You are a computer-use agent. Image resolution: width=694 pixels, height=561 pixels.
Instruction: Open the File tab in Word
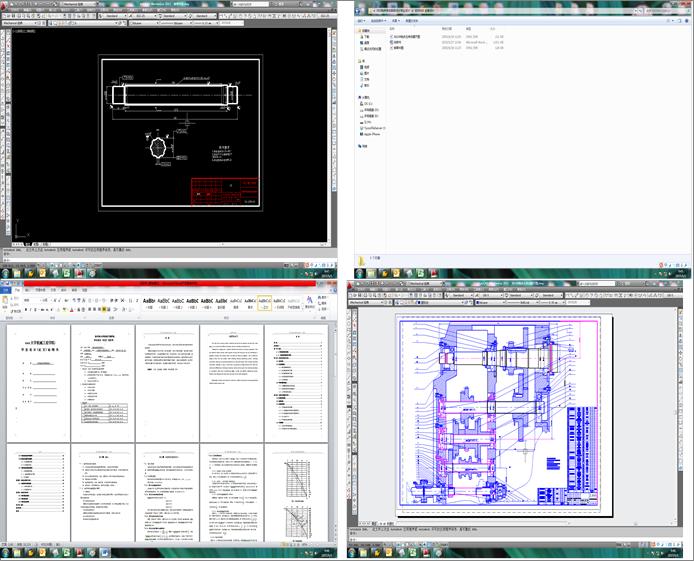[6, 290]
